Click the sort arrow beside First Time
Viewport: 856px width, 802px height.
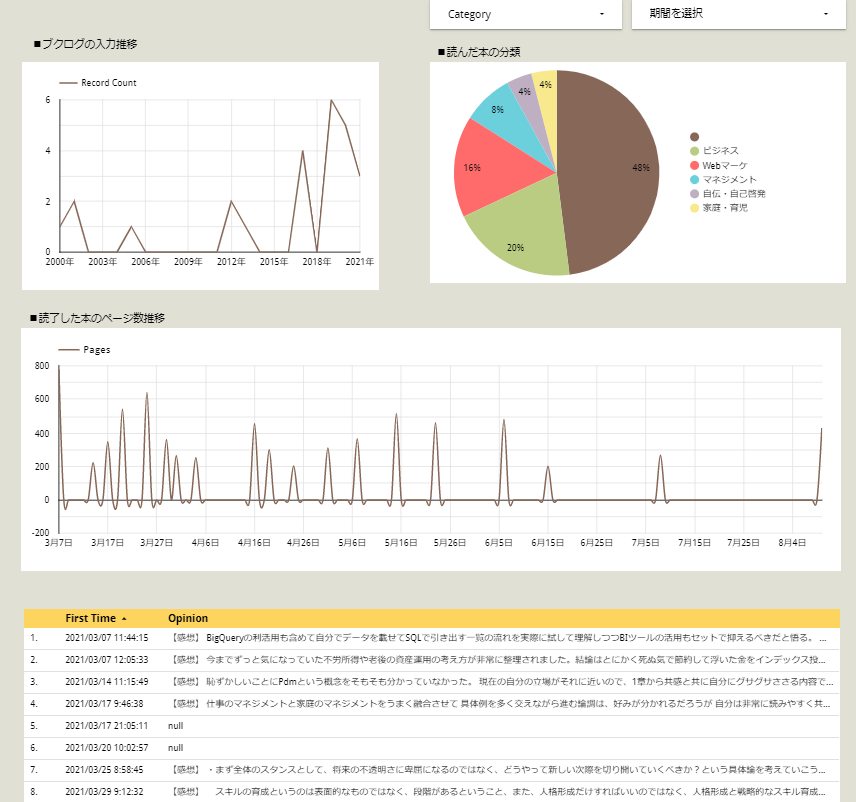coord(124,619)
